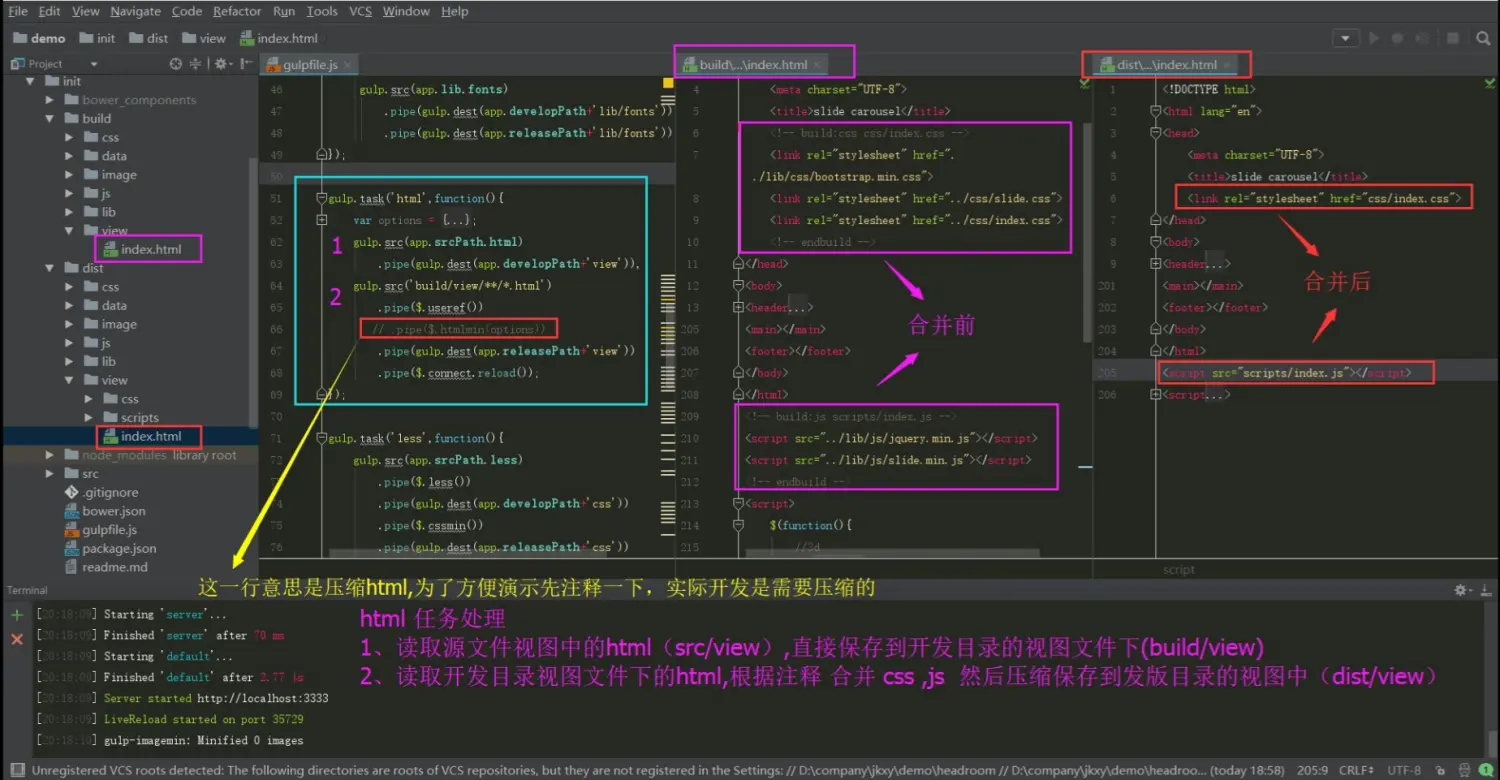Open the VCS menu

click(360, 11)
